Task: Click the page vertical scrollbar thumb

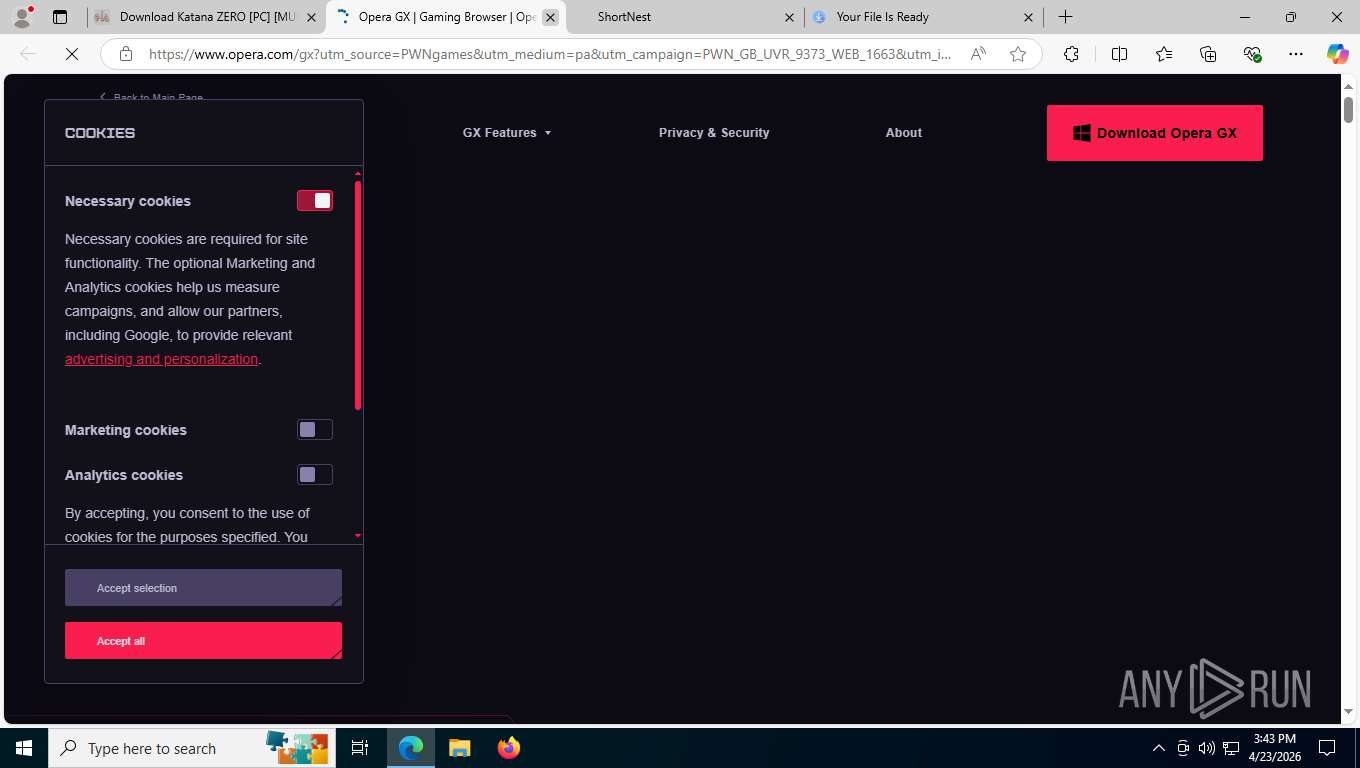Action: click(x=1348, y=109)
